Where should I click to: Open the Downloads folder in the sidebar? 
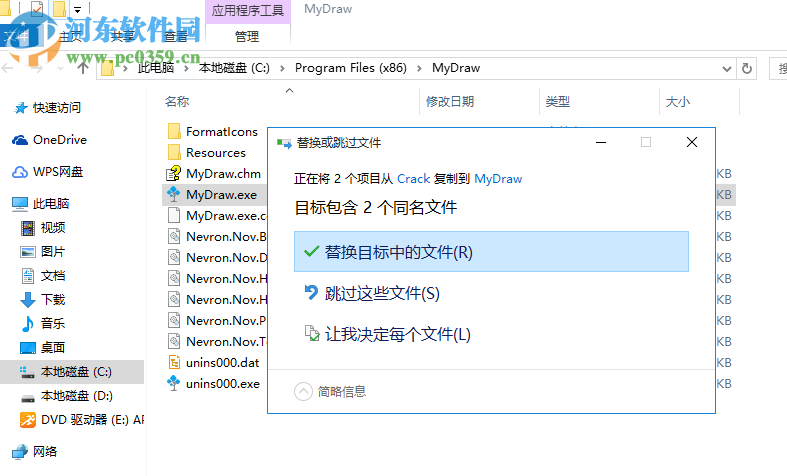point(53,300)
